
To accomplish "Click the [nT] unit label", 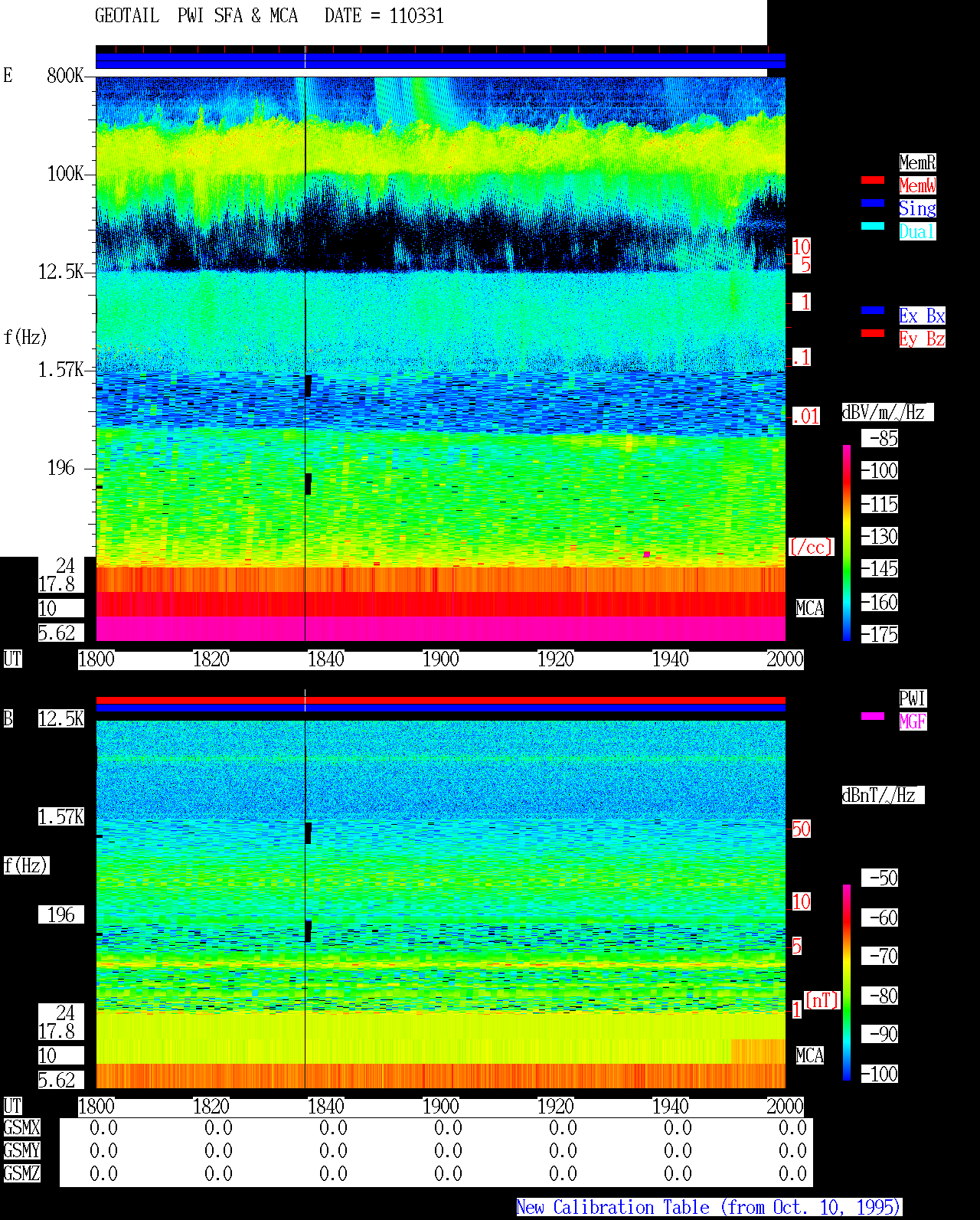I will pos(822,1000).
